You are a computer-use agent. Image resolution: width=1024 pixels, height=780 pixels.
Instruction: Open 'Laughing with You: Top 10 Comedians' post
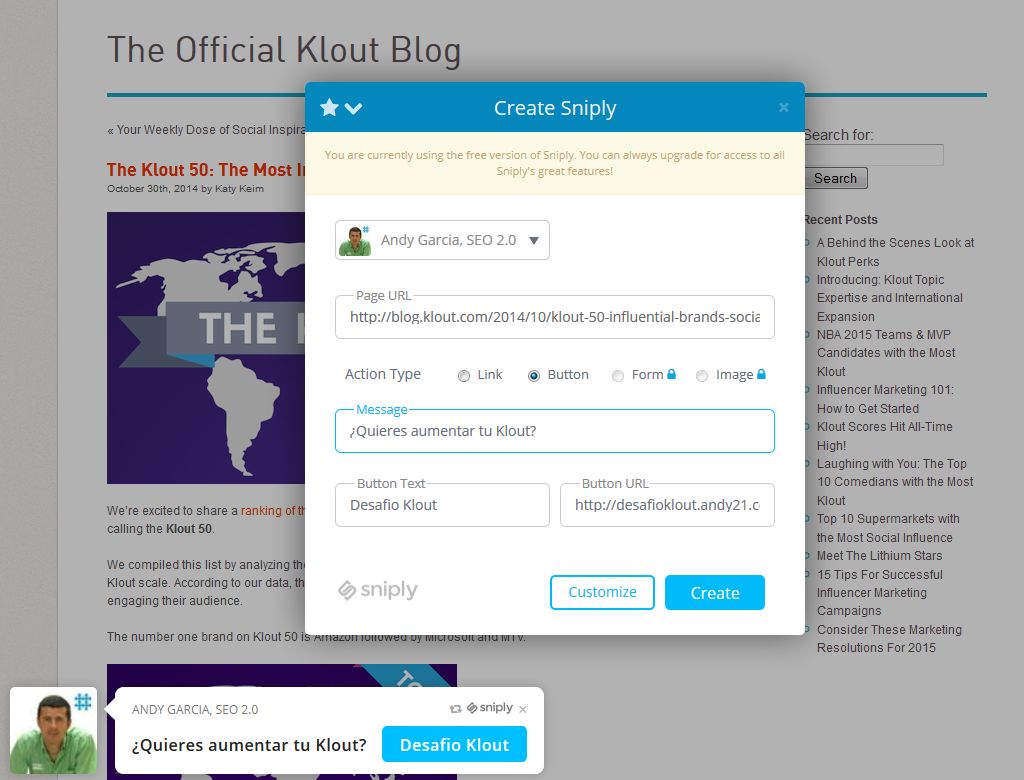coord(895,482)
